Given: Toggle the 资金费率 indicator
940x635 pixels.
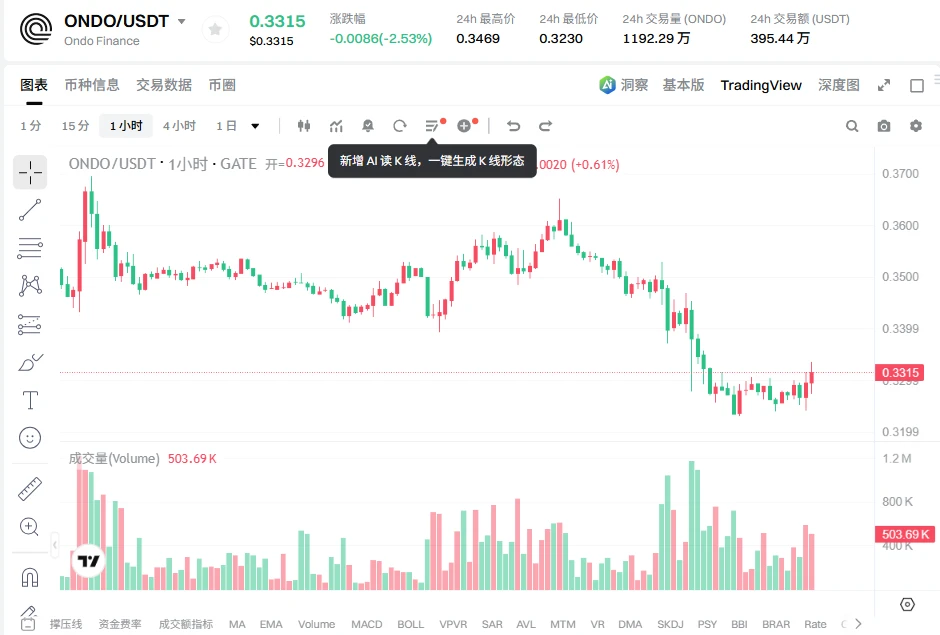Looking at the screenshot, I should coord(120,624).
